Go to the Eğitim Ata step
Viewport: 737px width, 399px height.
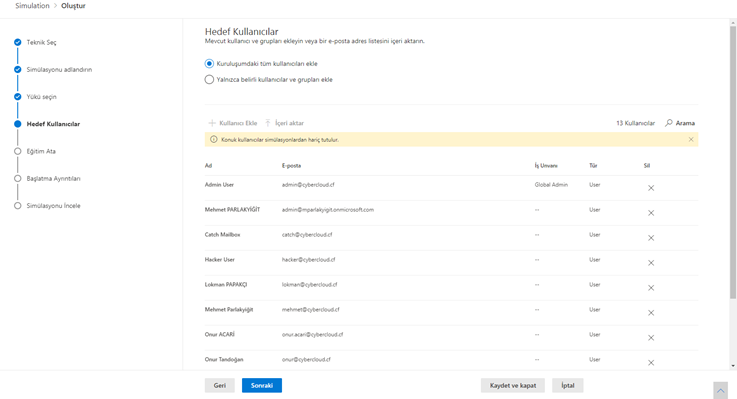pyautogui.click(x=41, y=151)
